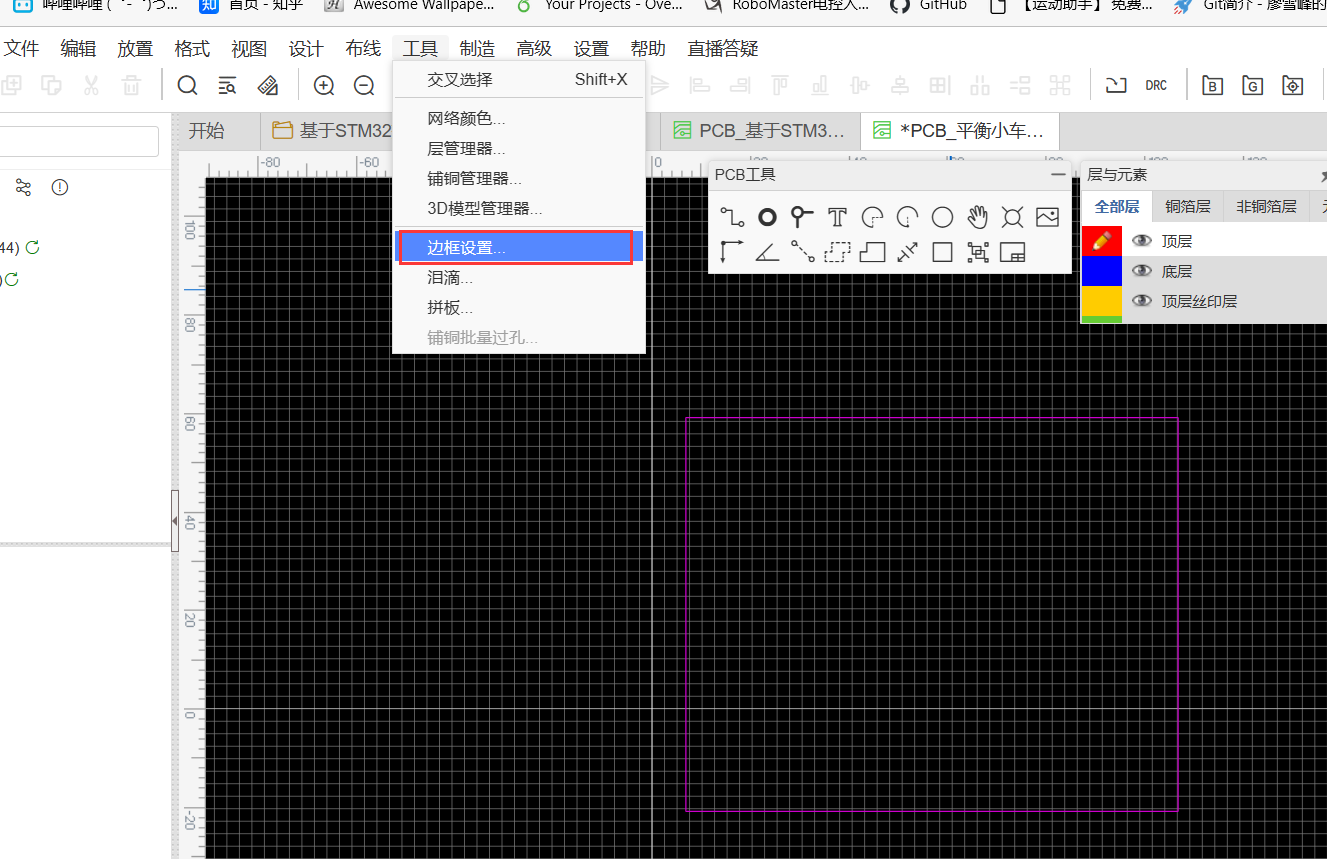The image size is (1327, 859).
Task: Toggle visibility eye of 底层 layer
Action: point(1141,270)
